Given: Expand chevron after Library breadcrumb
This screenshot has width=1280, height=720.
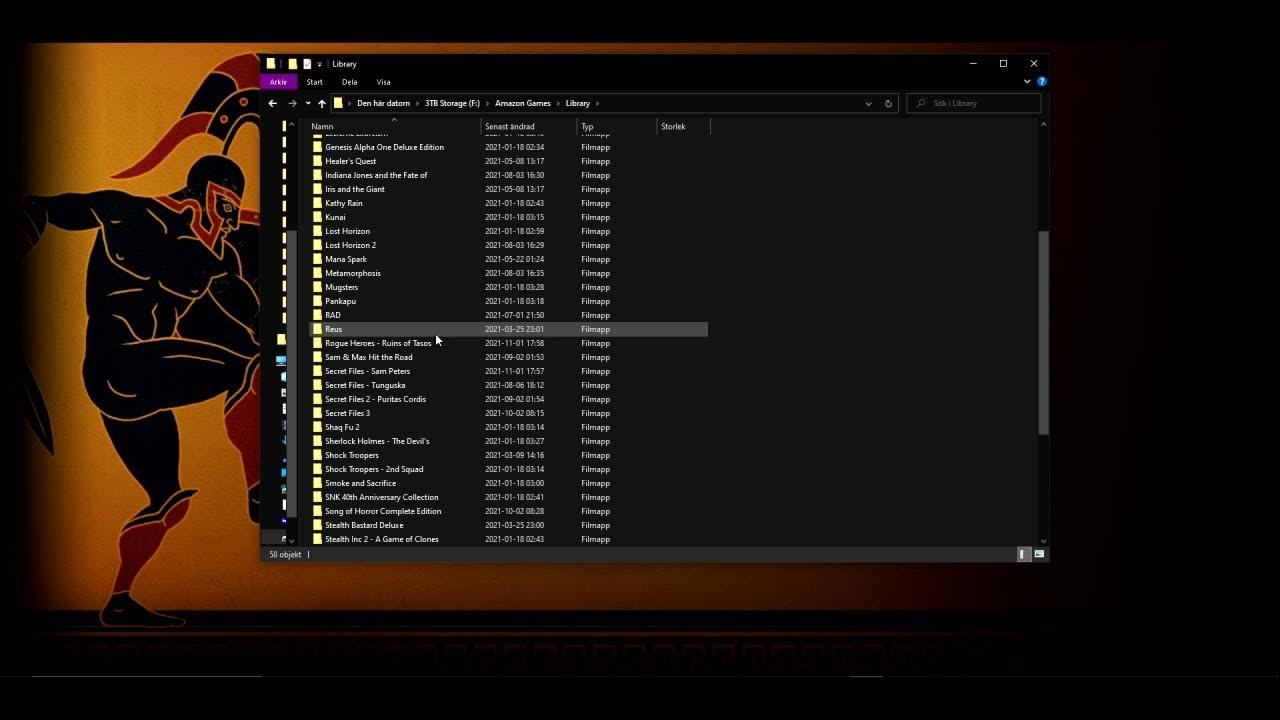Looking at the screenshot, I should tap(598, 103).
